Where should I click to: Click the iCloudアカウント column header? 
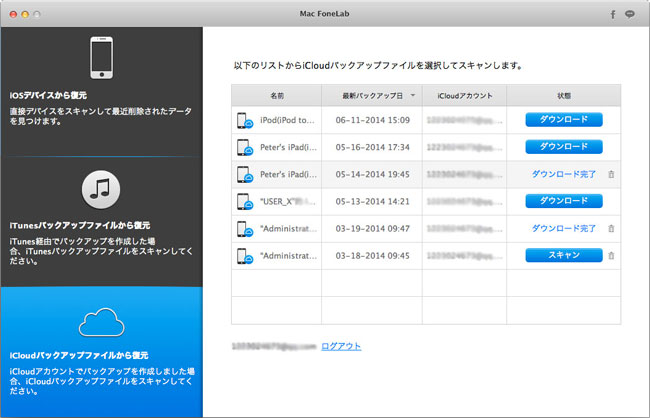463,96
